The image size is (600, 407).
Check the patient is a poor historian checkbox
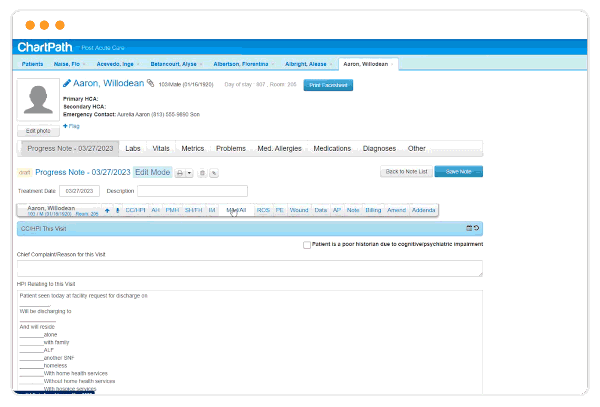click(306, 244)
